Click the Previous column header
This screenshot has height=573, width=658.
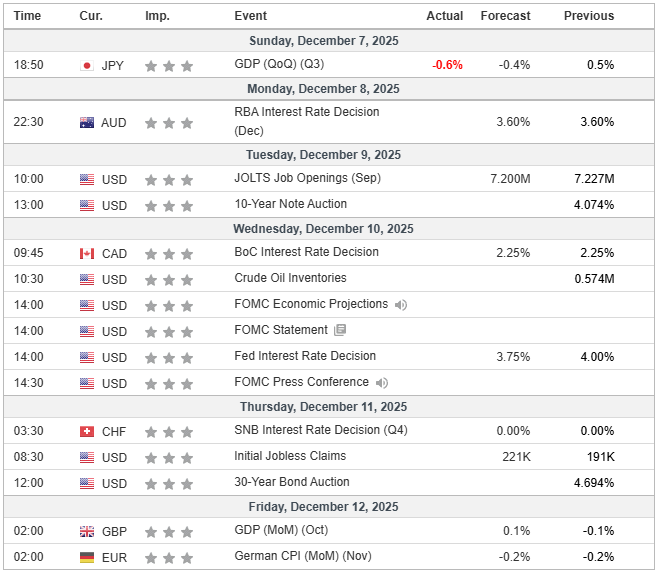click(x=589, y=16)
